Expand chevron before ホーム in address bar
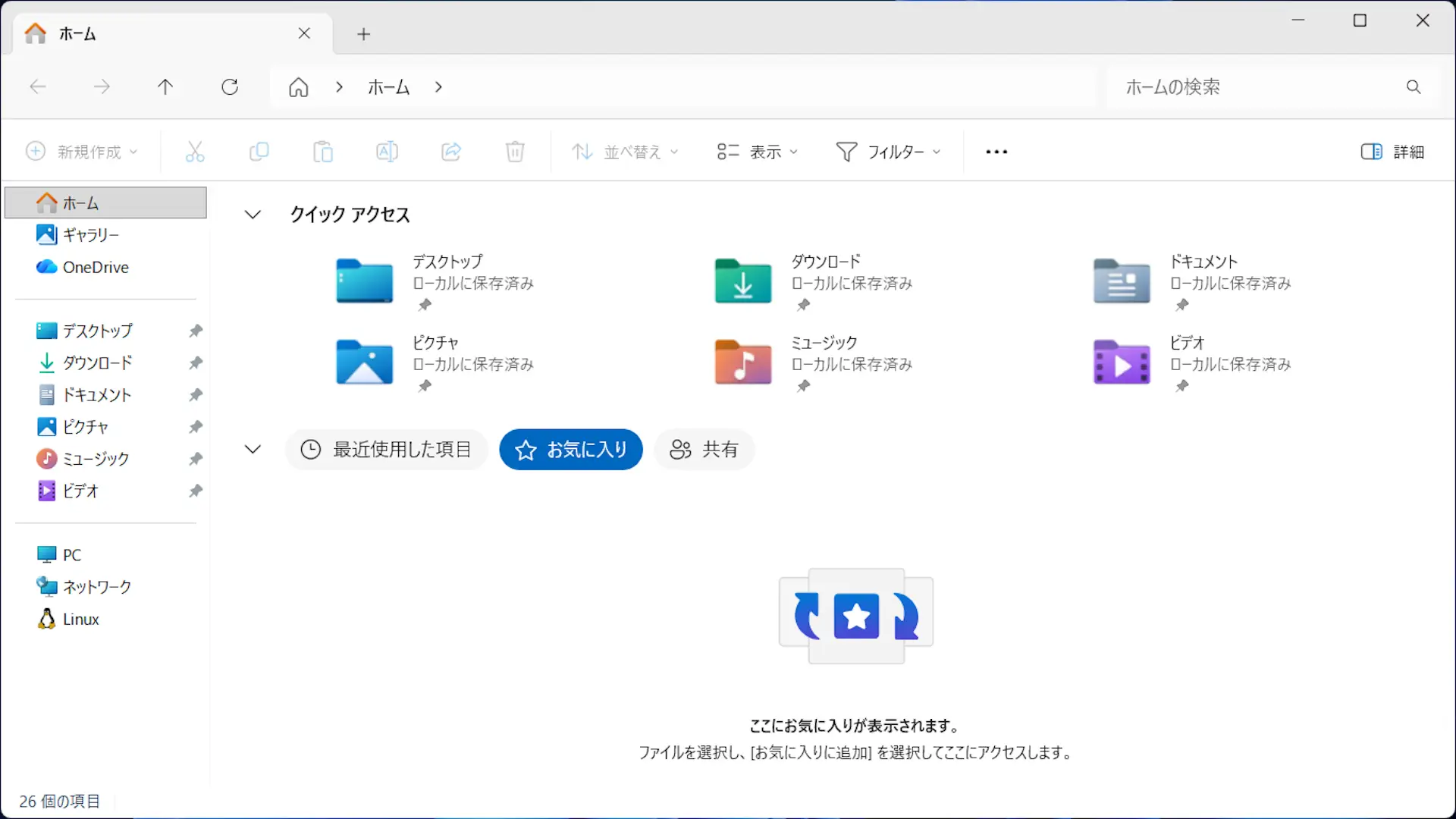Image resolution: width=1456 pixels, height=819 pixels. click(339, 87)
